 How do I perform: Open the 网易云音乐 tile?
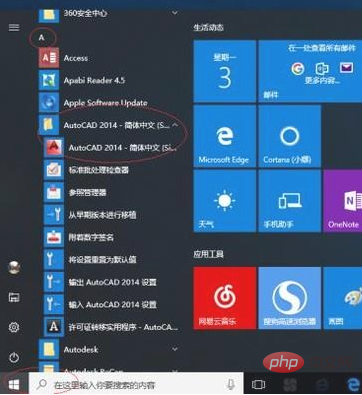pos(225,298)
